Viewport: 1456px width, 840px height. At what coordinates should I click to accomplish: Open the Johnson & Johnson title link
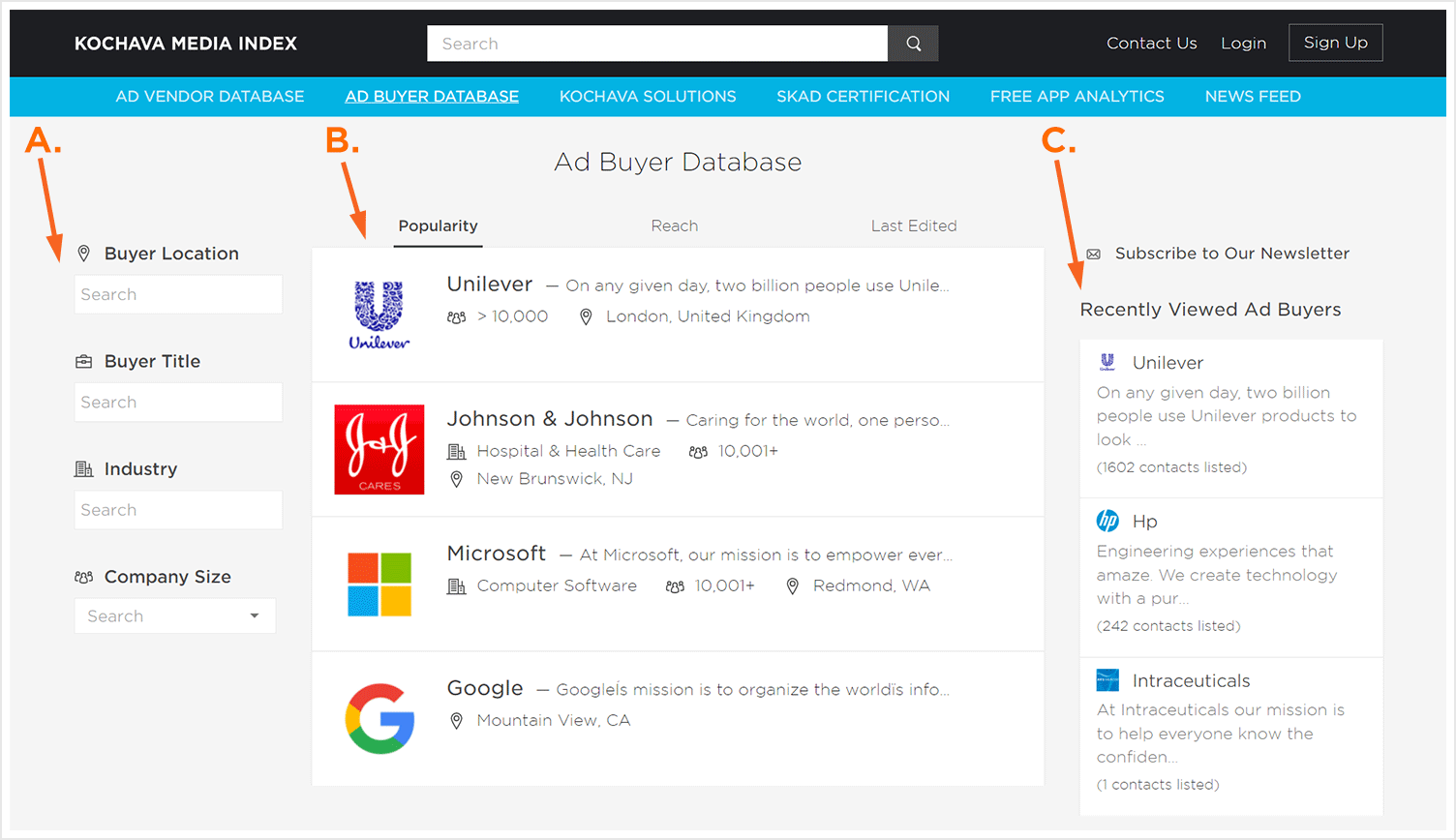pos(550,419)
